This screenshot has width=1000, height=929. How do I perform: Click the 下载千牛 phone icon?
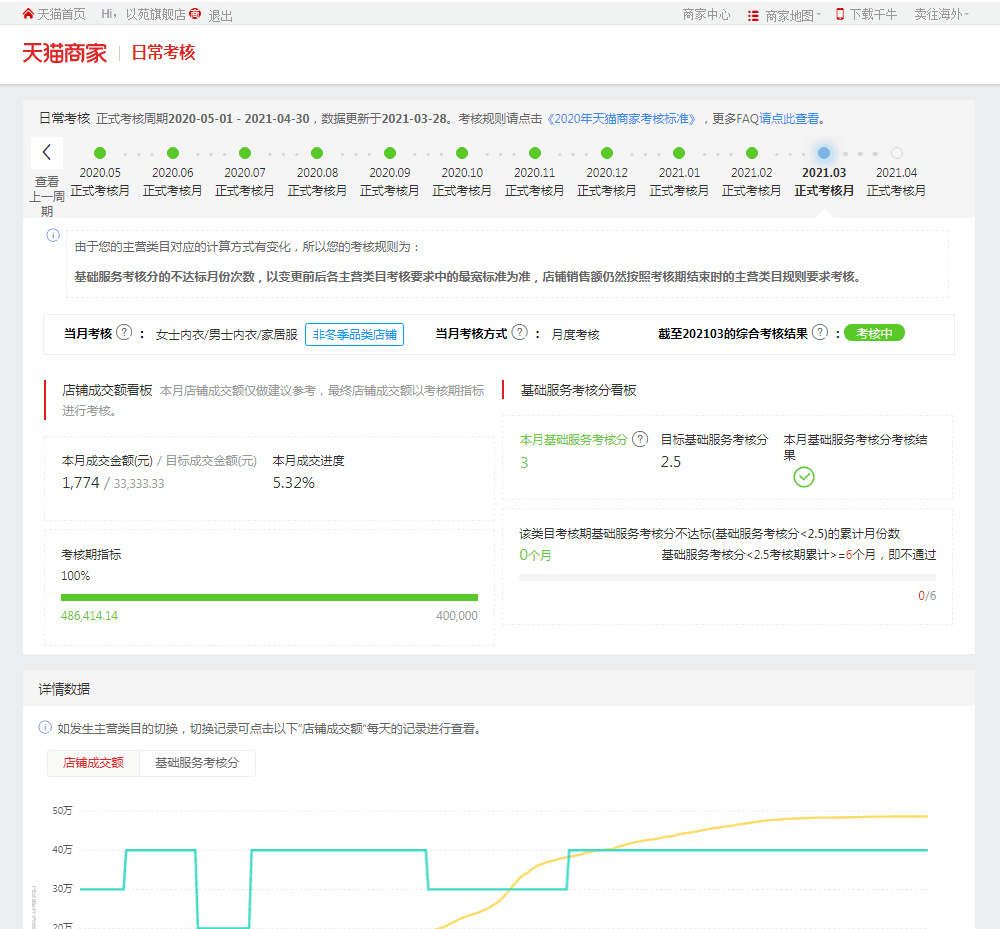point(840,14)
